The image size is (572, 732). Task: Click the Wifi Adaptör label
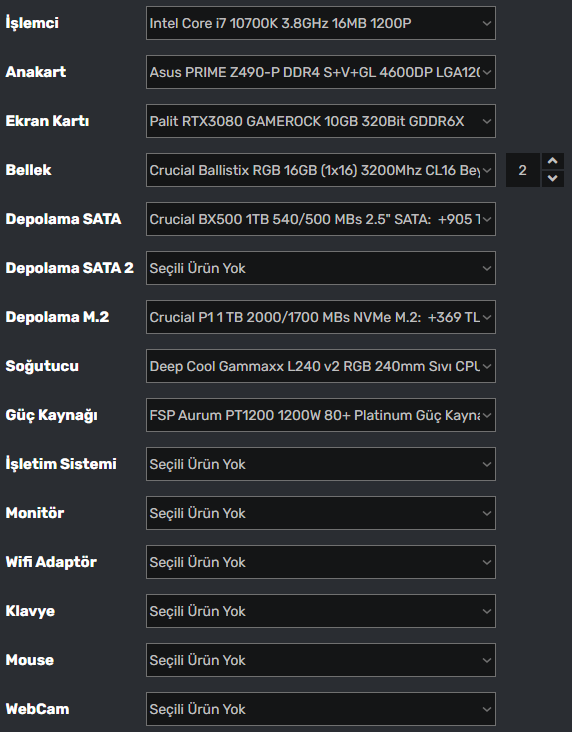51,562
